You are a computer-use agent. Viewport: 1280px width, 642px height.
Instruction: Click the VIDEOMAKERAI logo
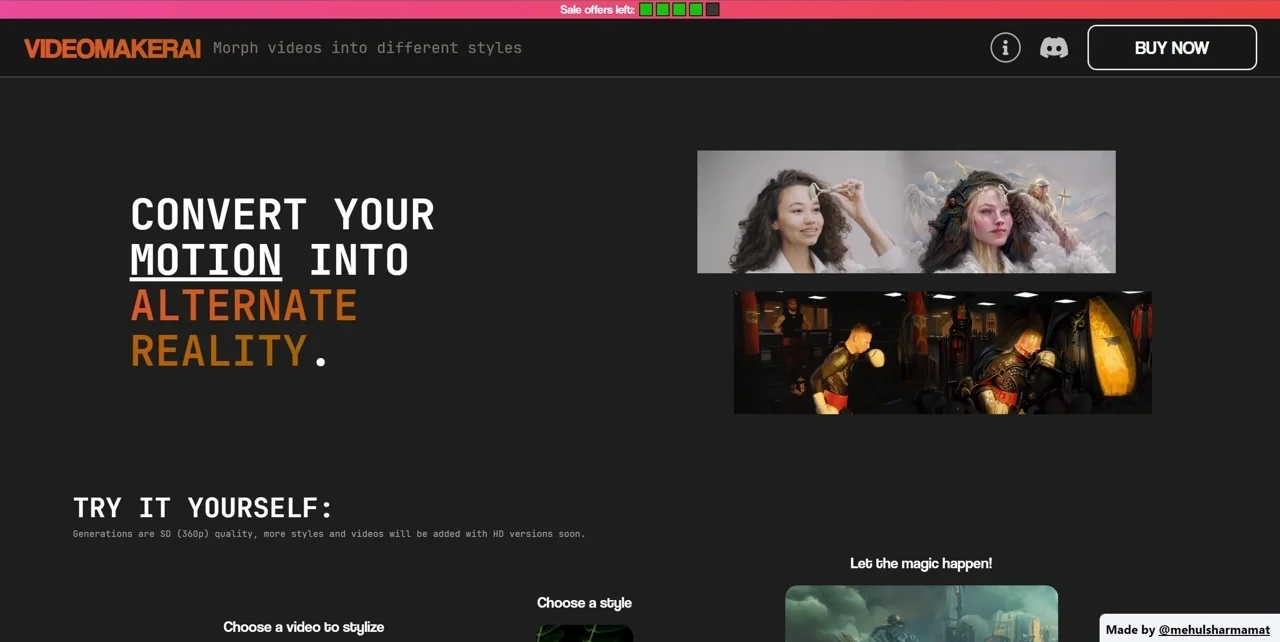click(x=112, y=48)
